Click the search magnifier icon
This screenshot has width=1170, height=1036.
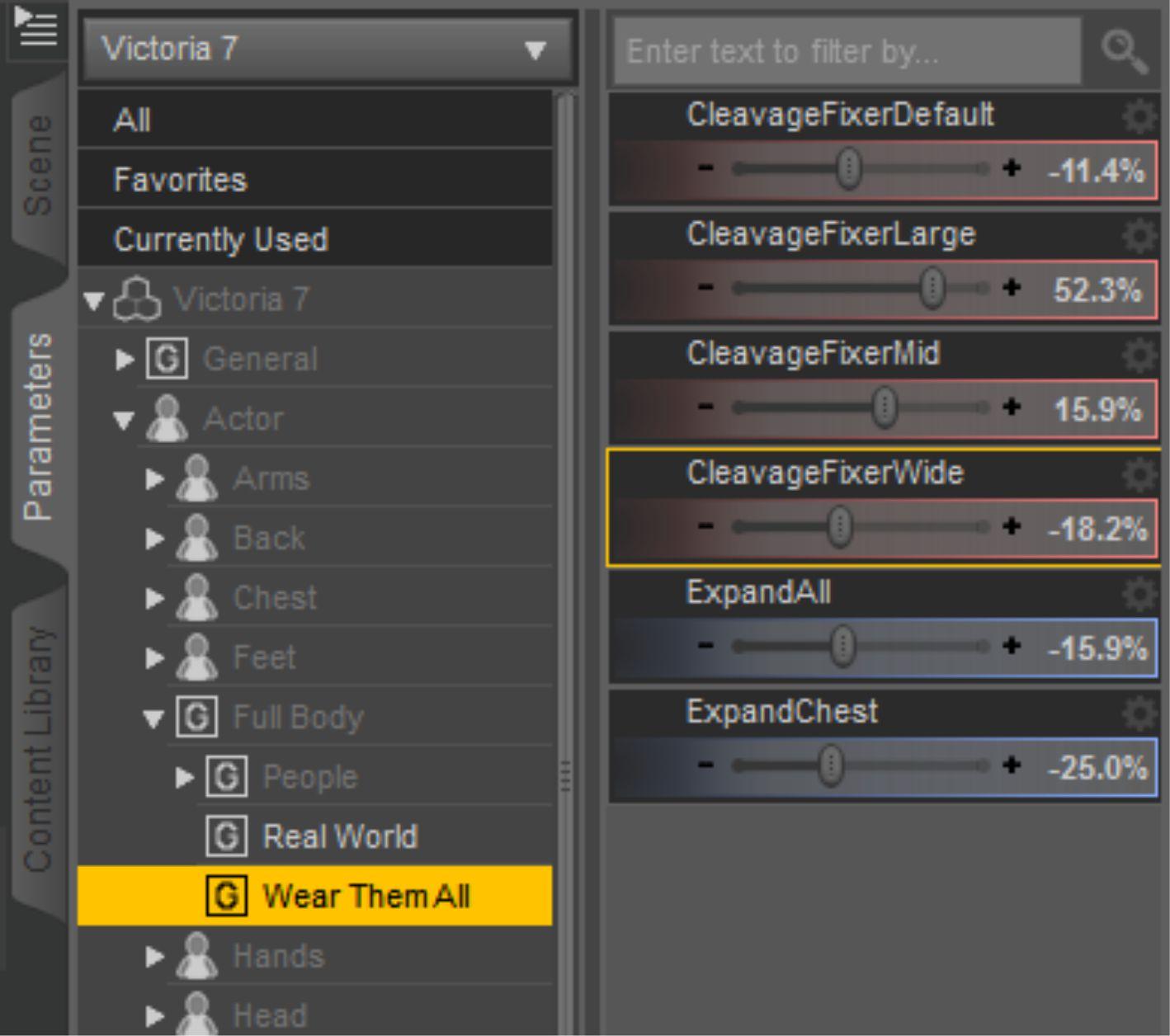[x=1124, y=51]
